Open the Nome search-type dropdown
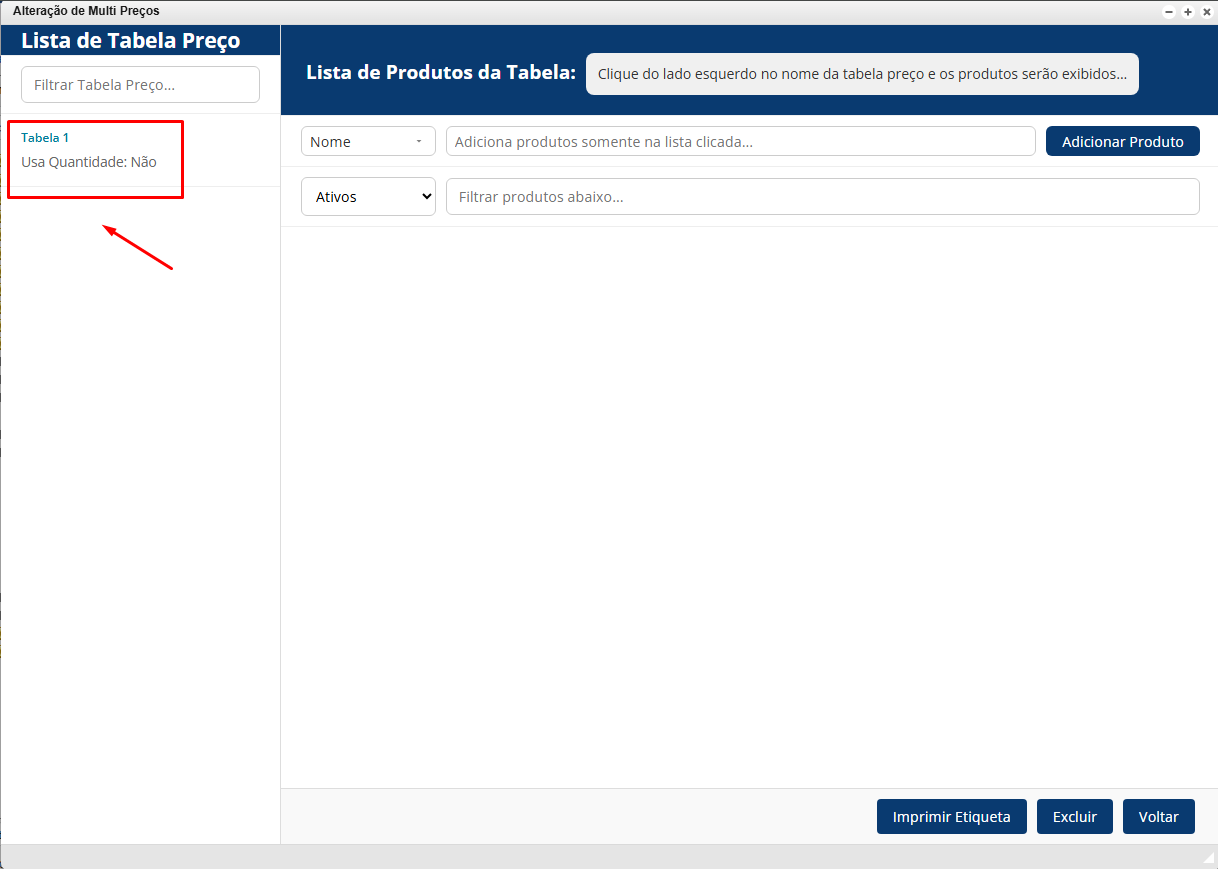1218x869 pixels. point(368,142)
